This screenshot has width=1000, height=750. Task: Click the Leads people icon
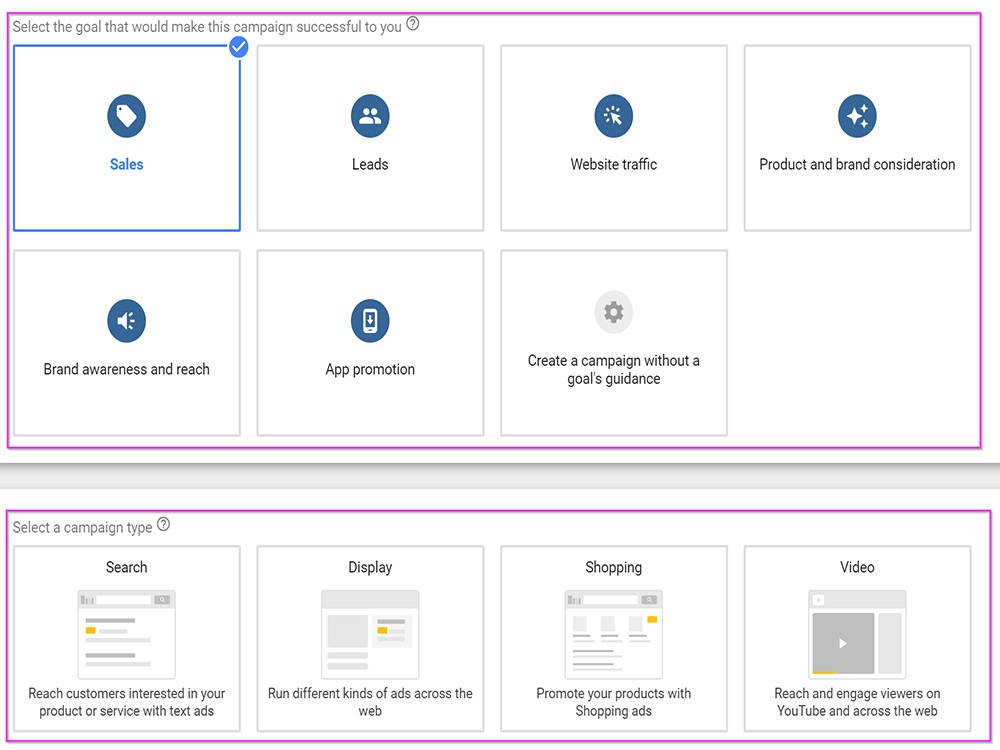(x=370, y=116)
